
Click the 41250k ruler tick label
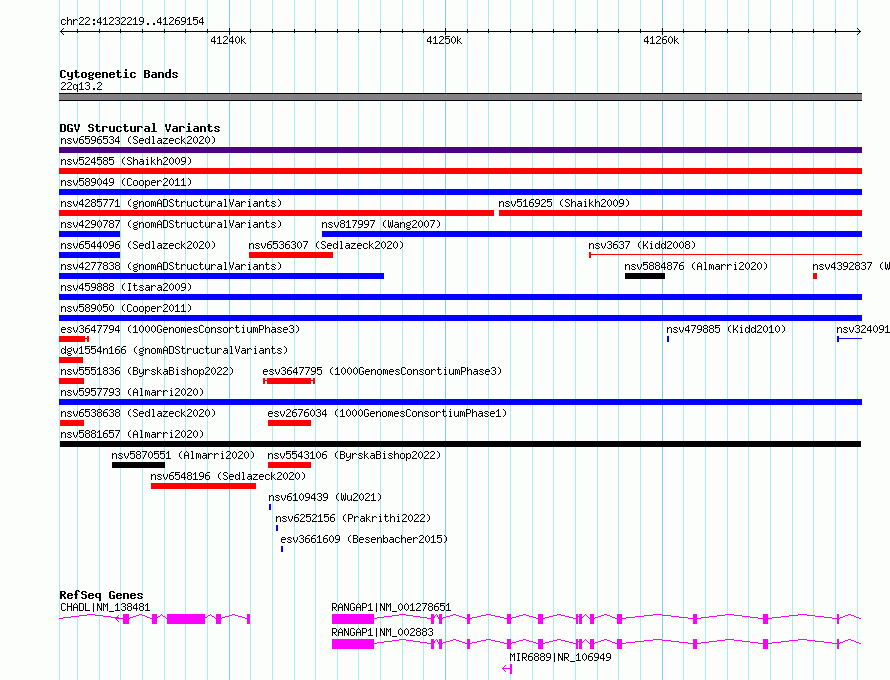pos(444,40)
